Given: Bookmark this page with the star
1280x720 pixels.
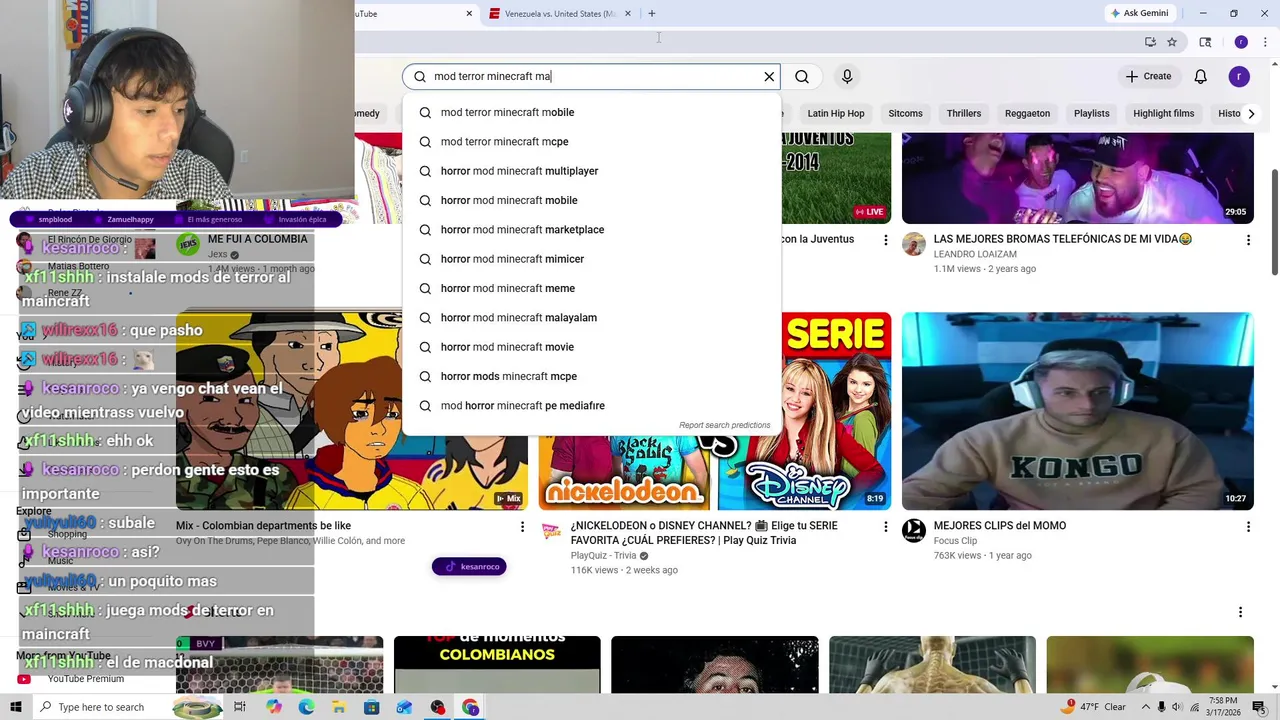Looking at the screenshot, I should 1172,42.
